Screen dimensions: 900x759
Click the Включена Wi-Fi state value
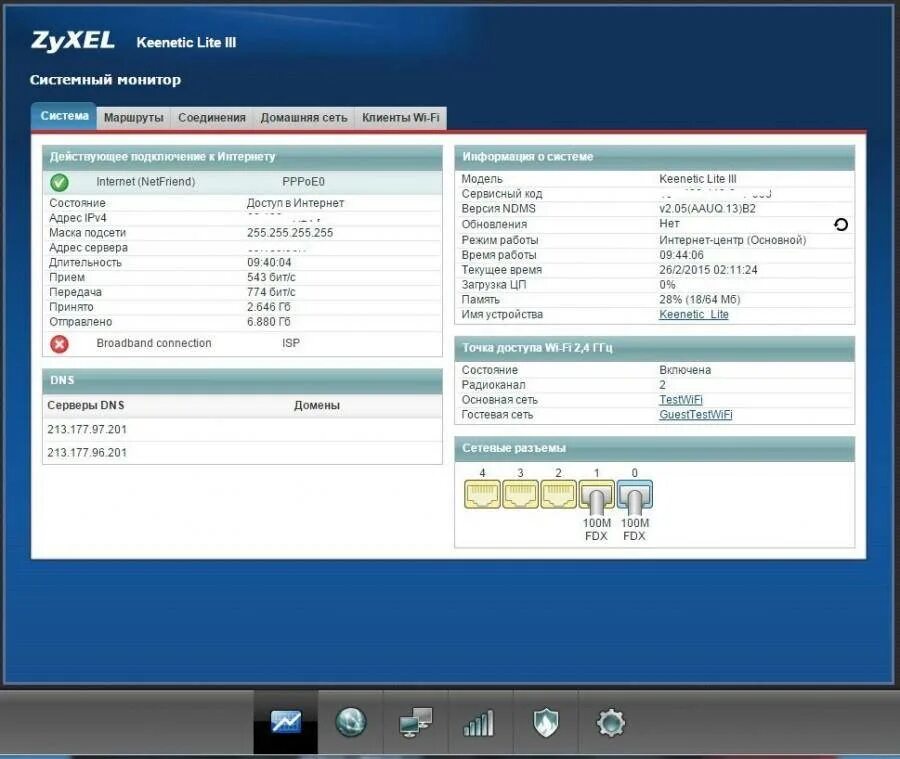[x=685, y=370]
